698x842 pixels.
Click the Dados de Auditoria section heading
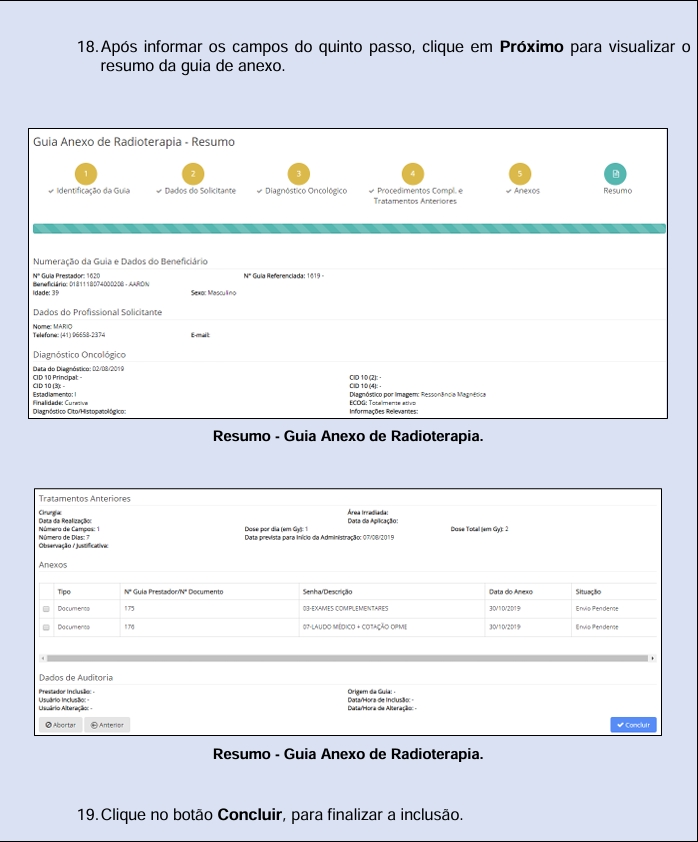pyautogui.click(x=76, y=678)
